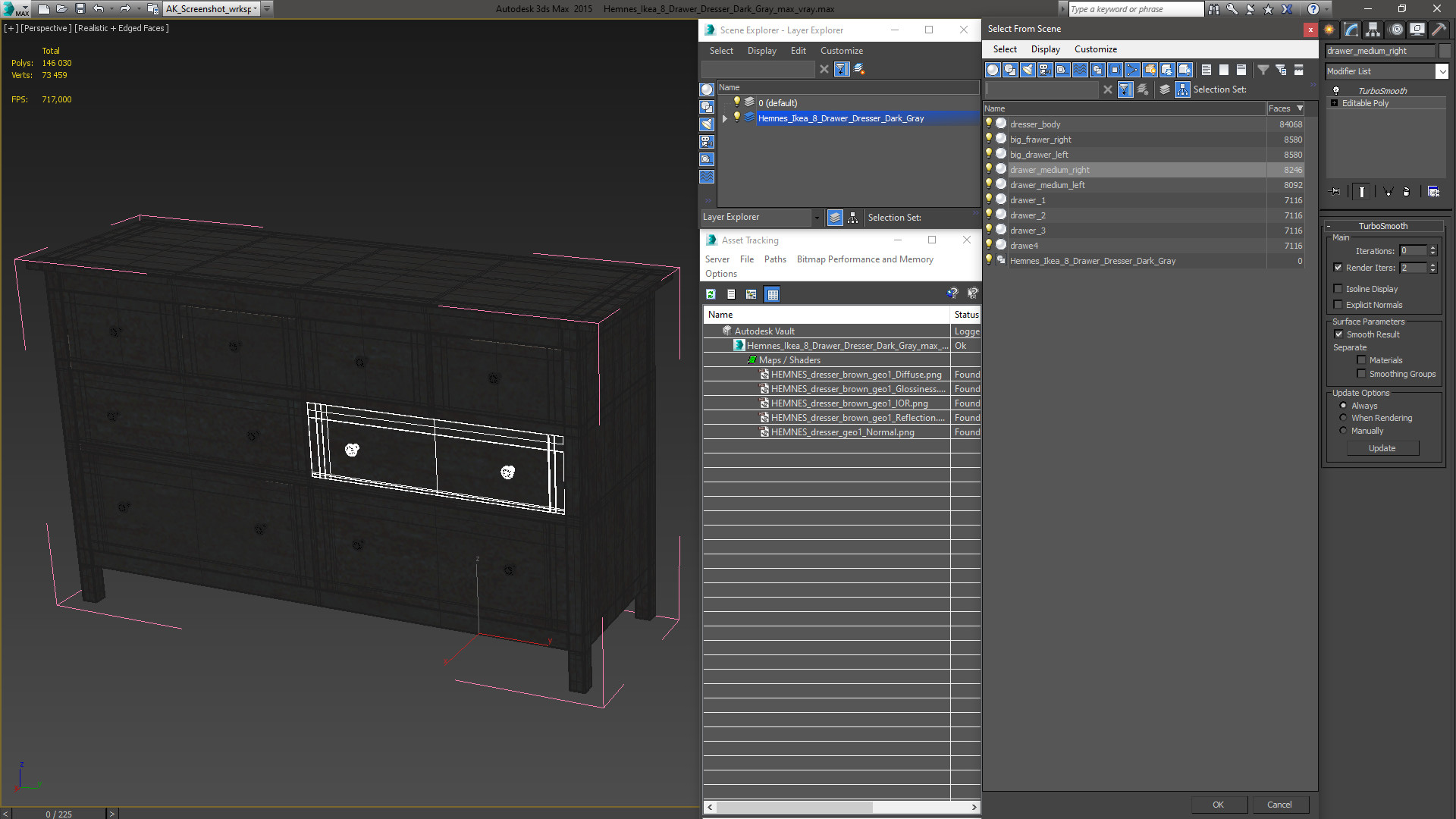Enable Separate by Materials checkbox
1456x819 pixels.
[x=1361, y=359]
